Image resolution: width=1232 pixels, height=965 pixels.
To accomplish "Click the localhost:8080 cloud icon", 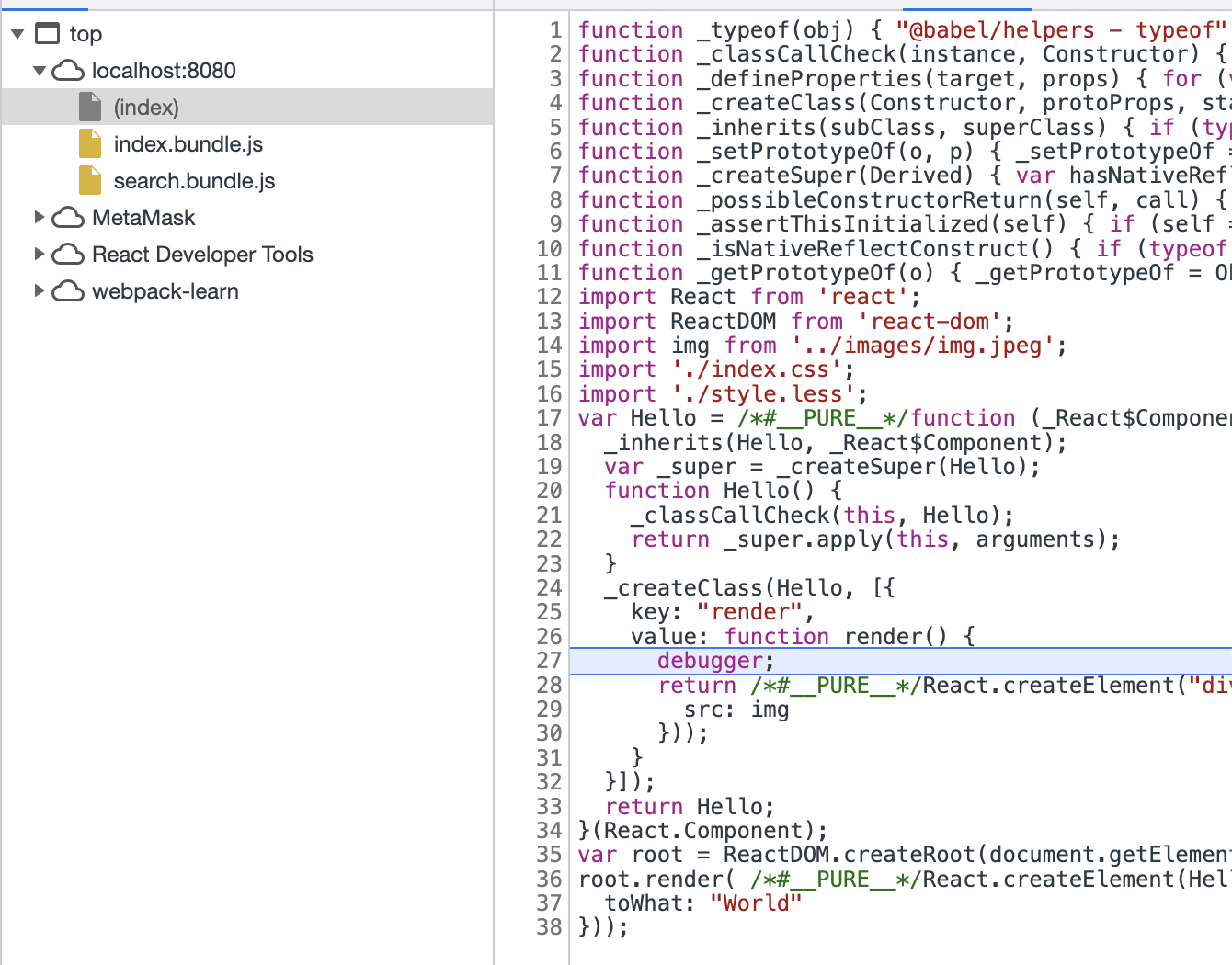I will tap(68, 71).
